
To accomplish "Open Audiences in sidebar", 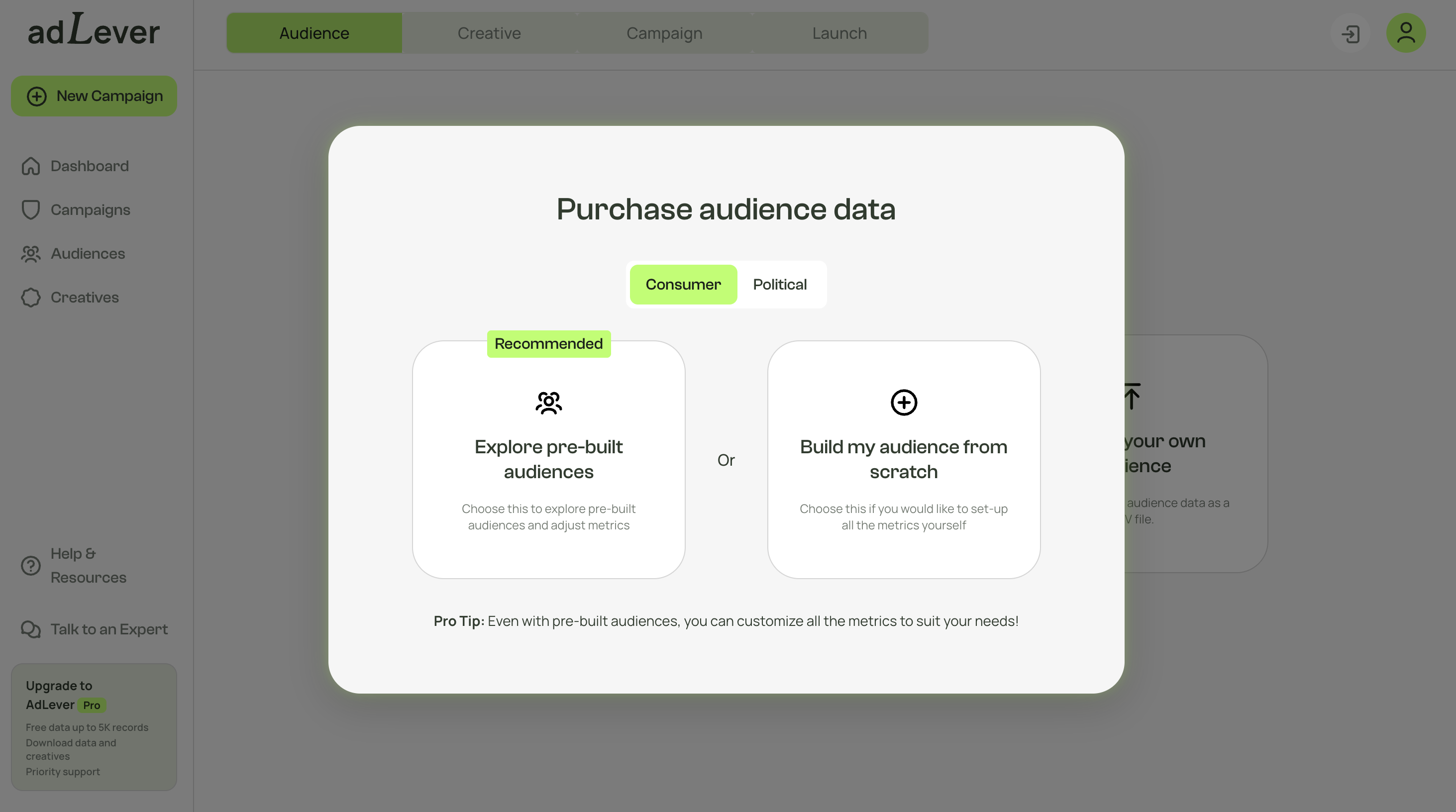I will point(74,254).
